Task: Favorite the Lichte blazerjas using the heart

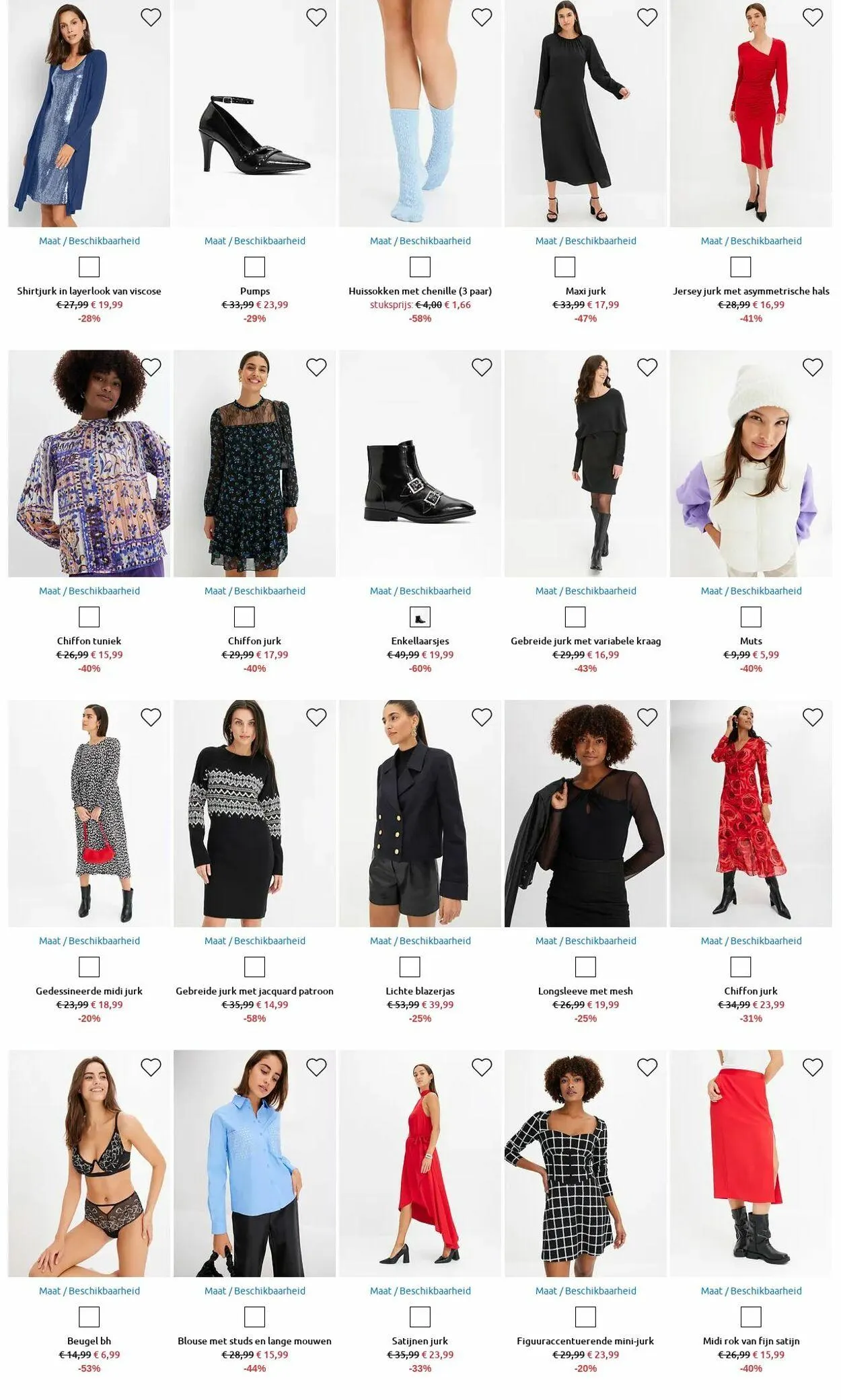Action: click(x=482, y=717)
